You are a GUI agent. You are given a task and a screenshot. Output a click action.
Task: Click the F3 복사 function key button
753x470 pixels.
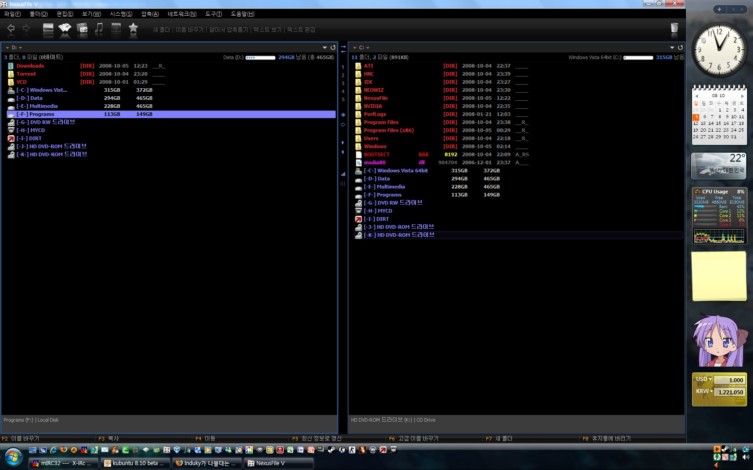pyautogui.click(x=109, y=438)
